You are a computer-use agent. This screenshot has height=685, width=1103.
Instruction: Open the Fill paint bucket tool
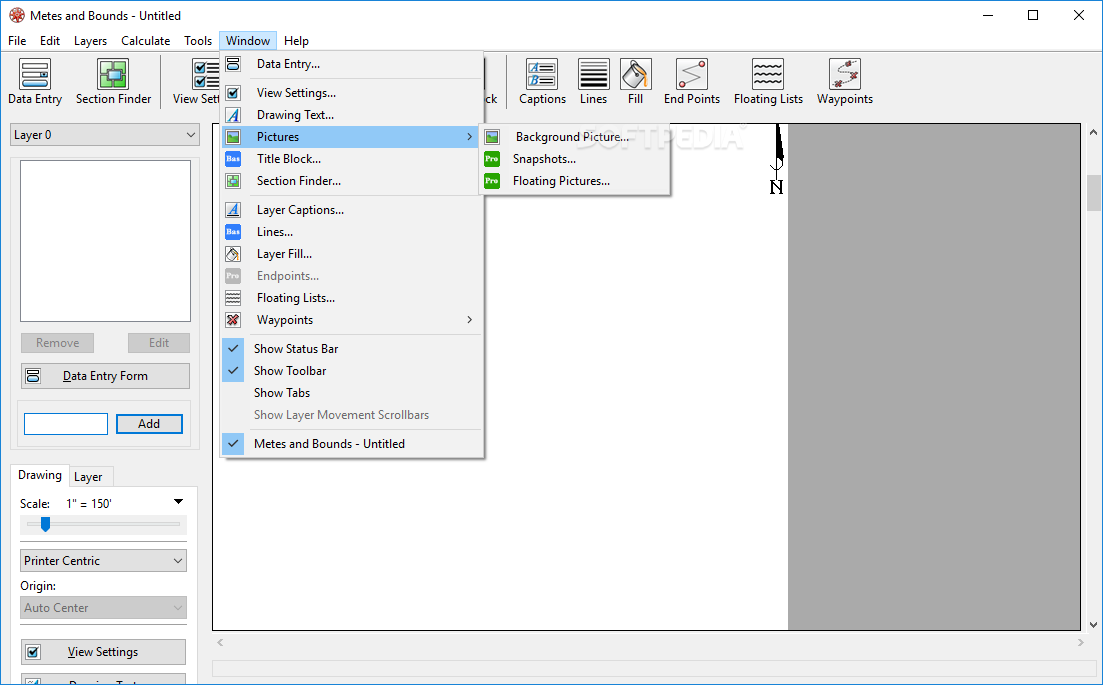click(x=635, y=82)
